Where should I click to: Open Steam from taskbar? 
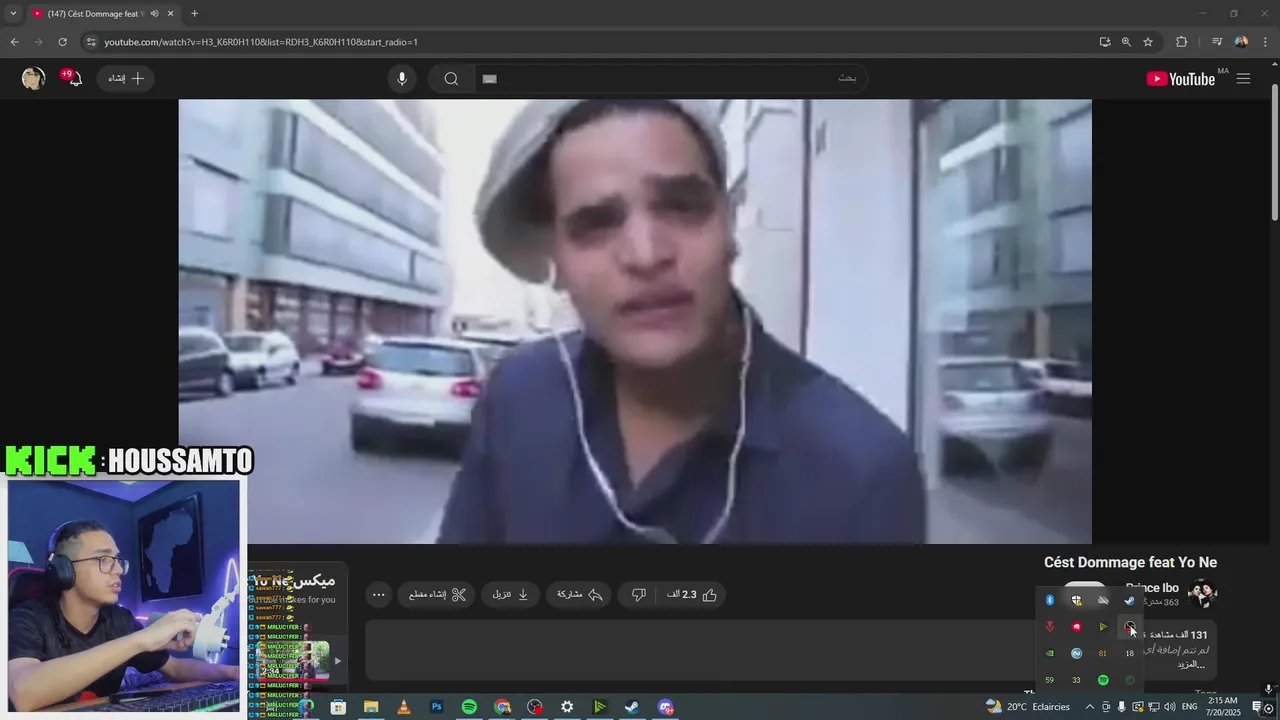coord(632,707)
